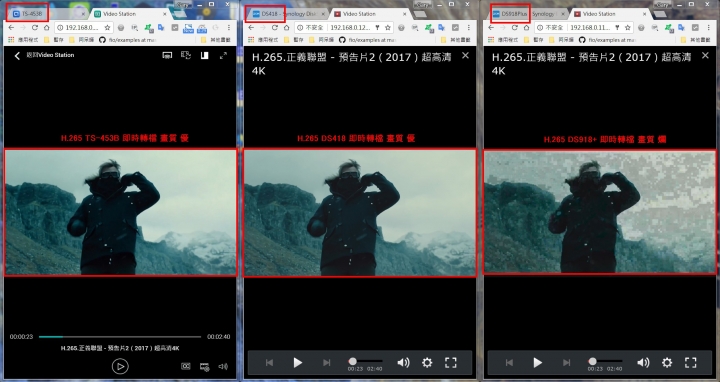
Task: Mute audio in the TS-453B player
Action: 223,366
